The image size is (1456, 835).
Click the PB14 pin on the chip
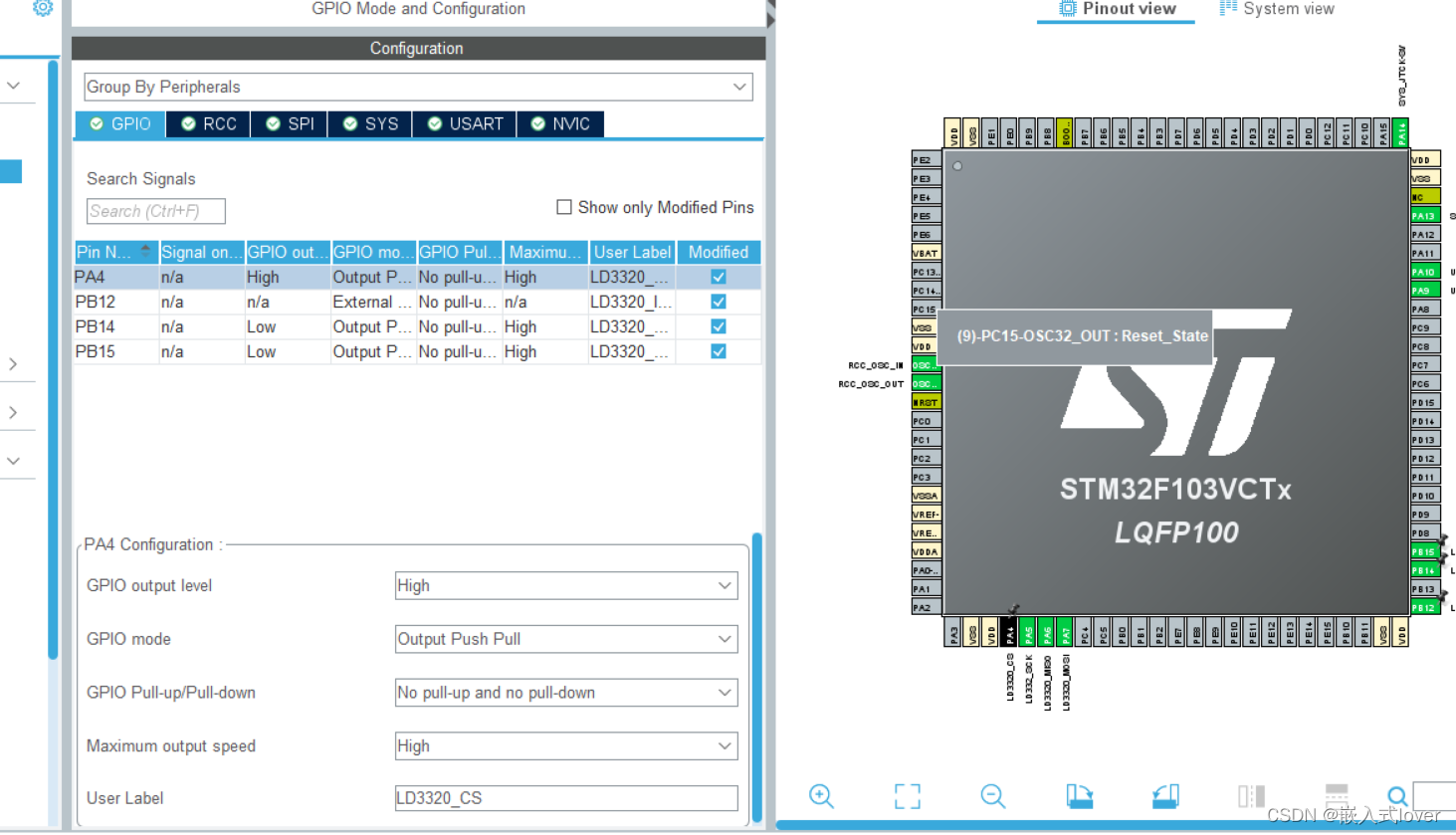[x=1425, y=570]
